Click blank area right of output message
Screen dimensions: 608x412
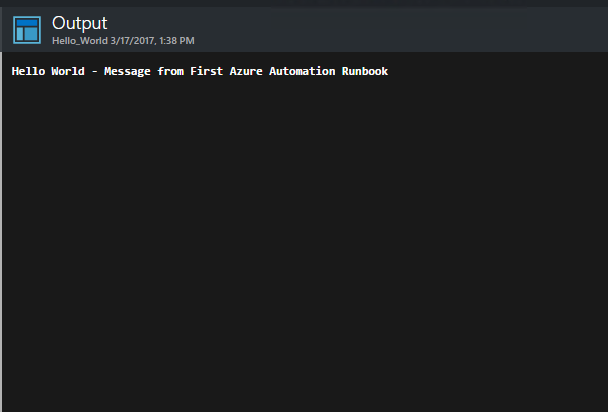click(x=498, y=71)
